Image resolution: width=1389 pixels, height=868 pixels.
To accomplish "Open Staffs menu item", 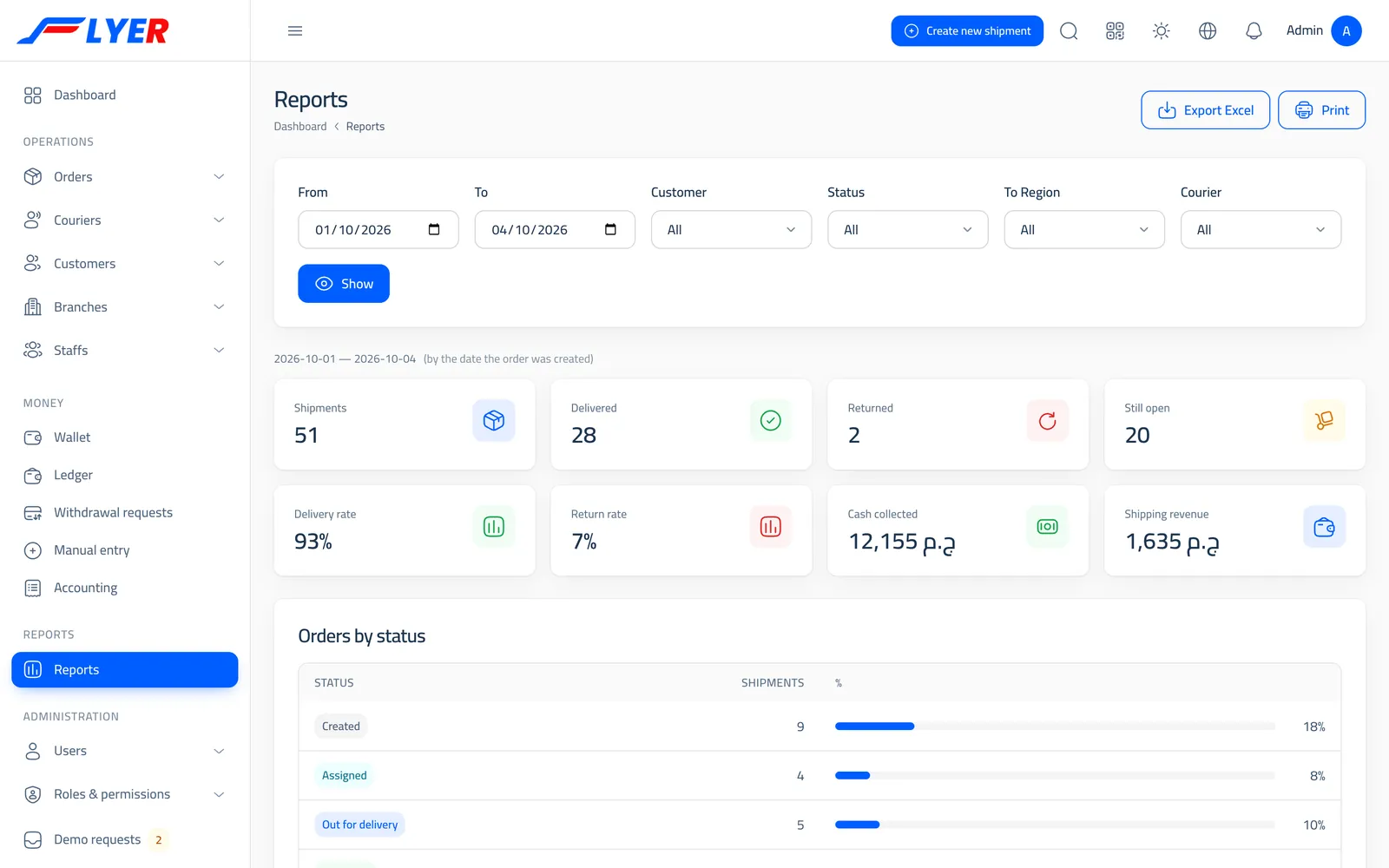I will (x=124, y=351).
